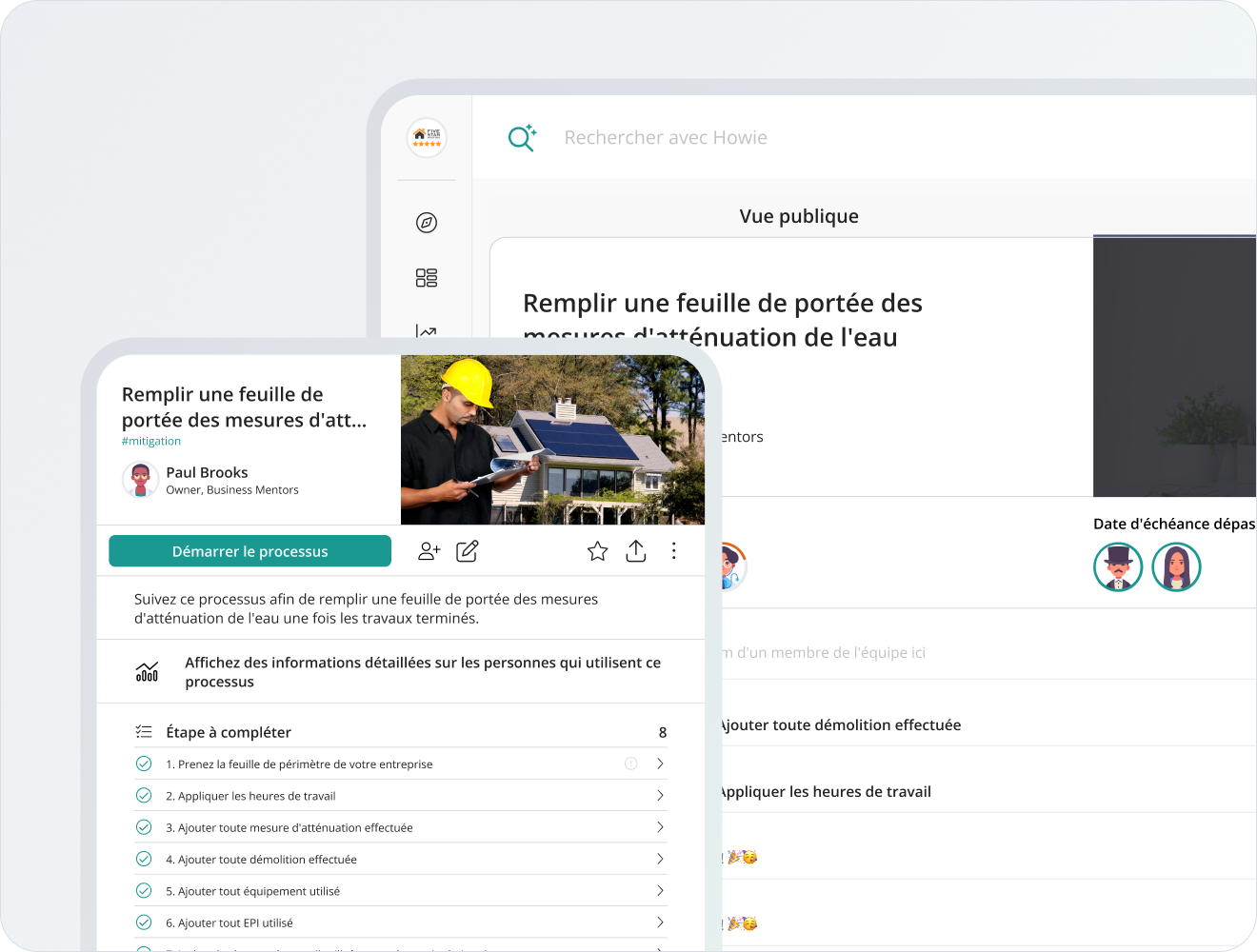Click the Five Star company logo

[427, 138]
